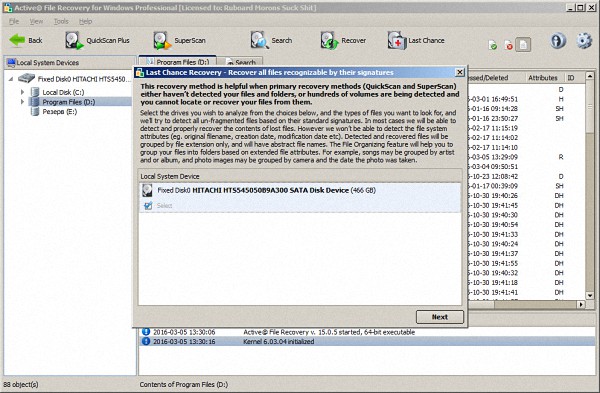
Task: Click the horizontal scrollbar right arrow in the file list
Action: [x=581, y=305]
